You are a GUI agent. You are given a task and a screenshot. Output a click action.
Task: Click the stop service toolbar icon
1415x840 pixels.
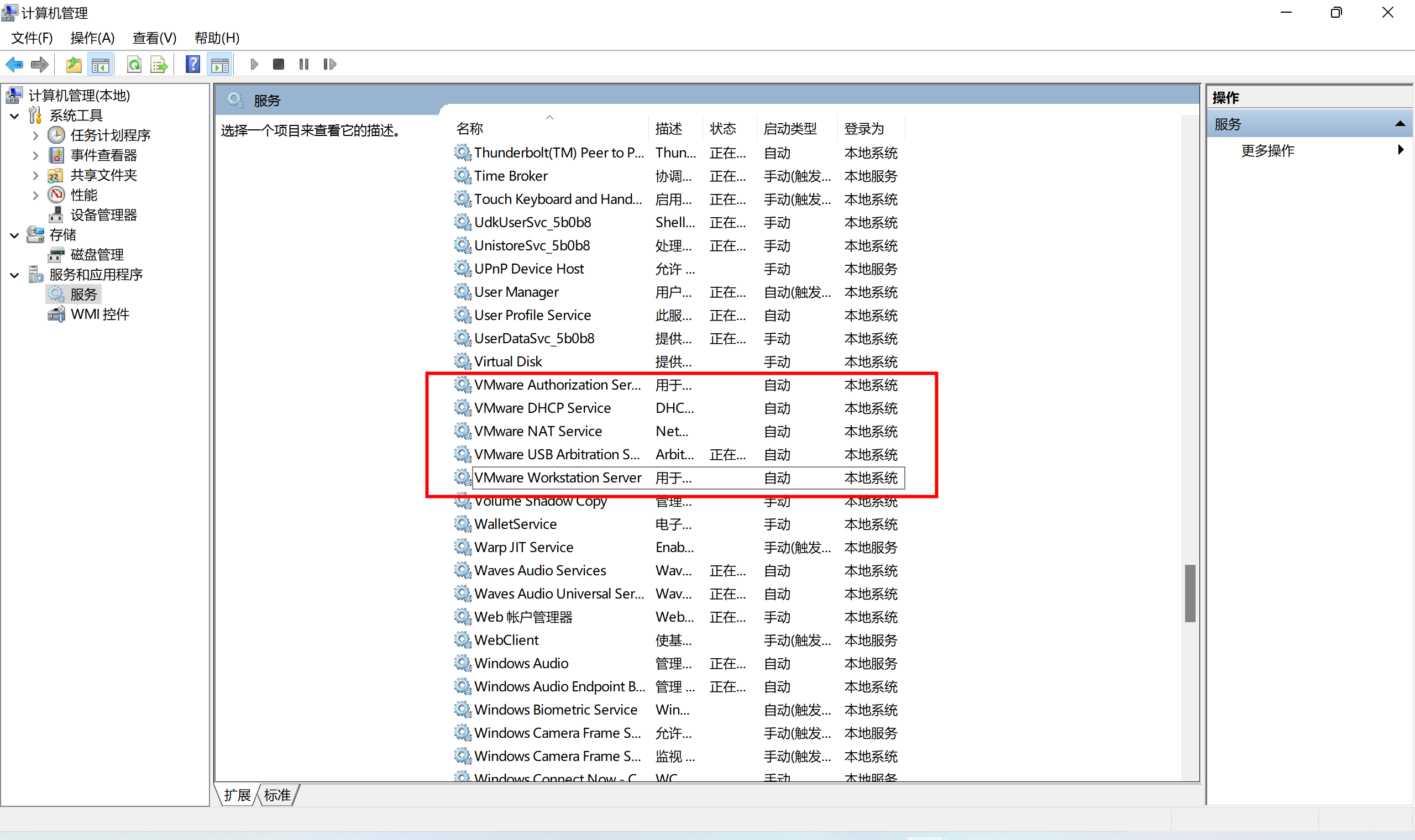pos(279,64)
